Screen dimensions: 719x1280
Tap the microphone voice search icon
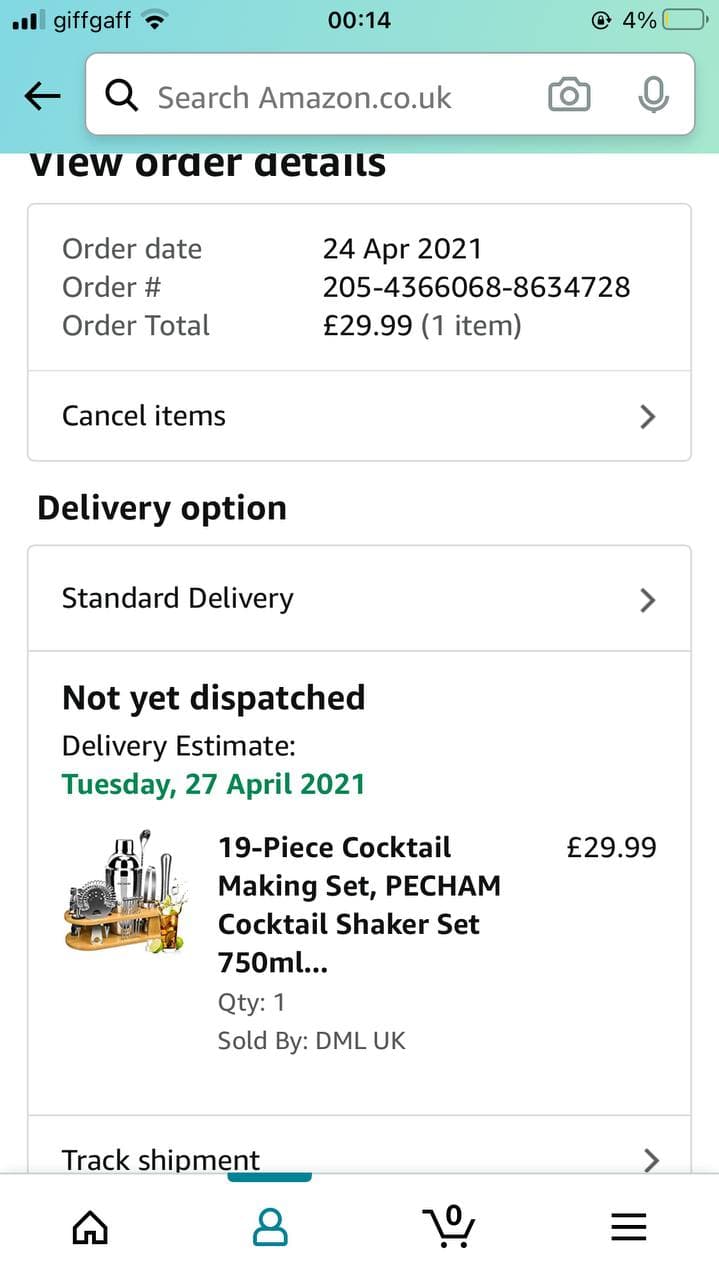(x=653, y=96)
